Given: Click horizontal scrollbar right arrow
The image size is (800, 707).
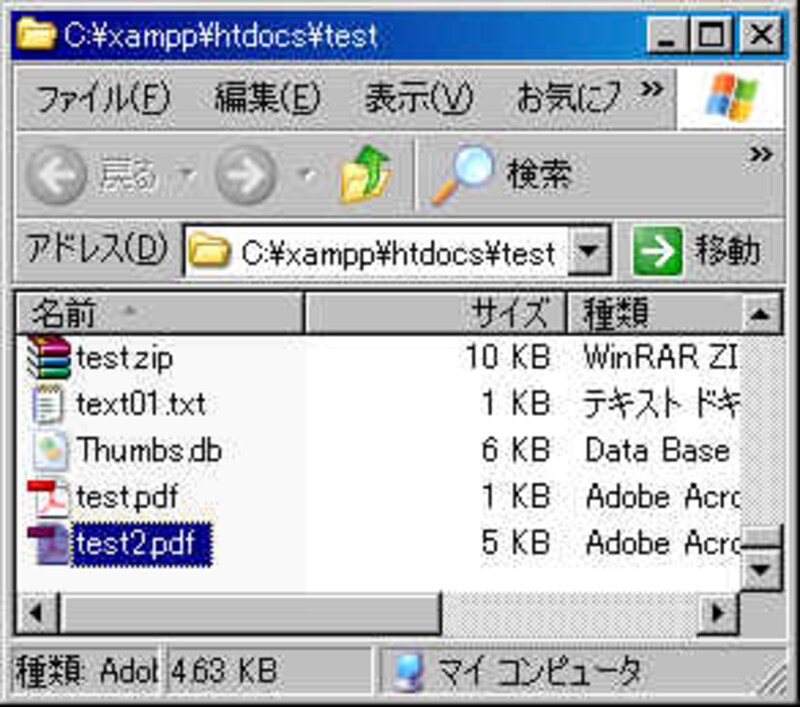Looking at the screenshot, I should point(717,613).
